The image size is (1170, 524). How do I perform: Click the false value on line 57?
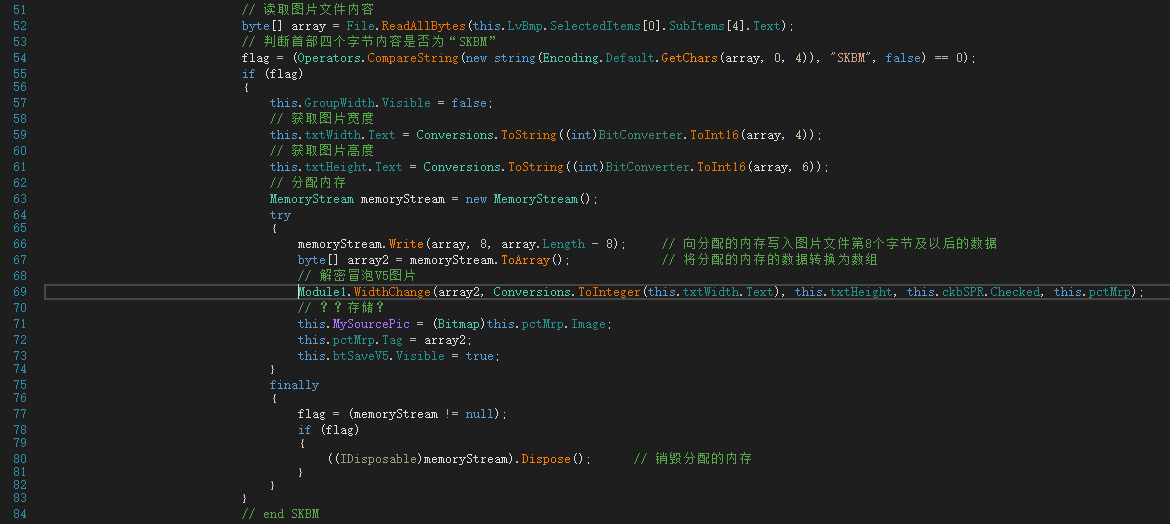click(469, 102)
